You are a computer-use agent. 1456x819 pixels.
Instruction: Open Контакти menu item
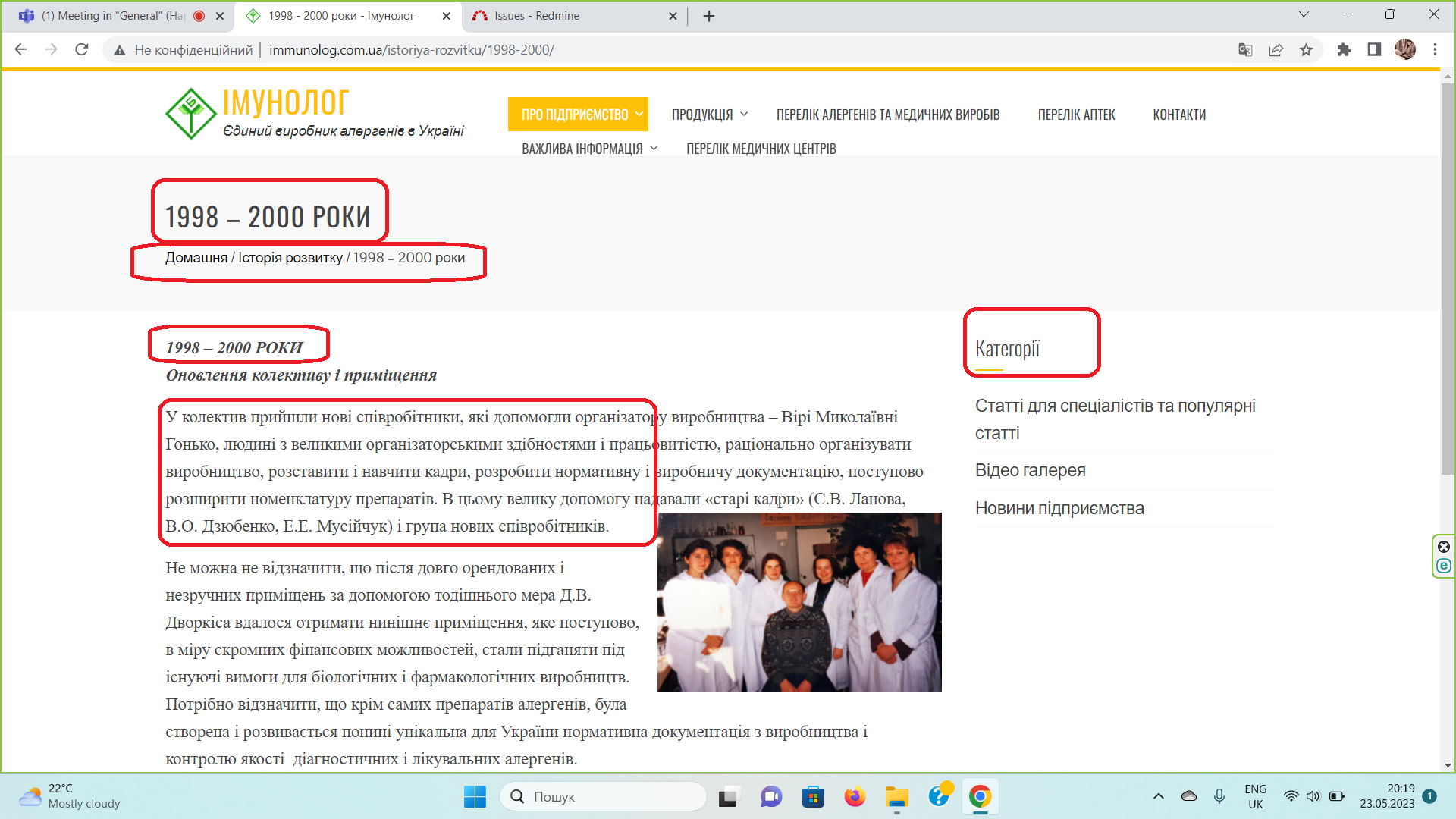point(1178,115)
